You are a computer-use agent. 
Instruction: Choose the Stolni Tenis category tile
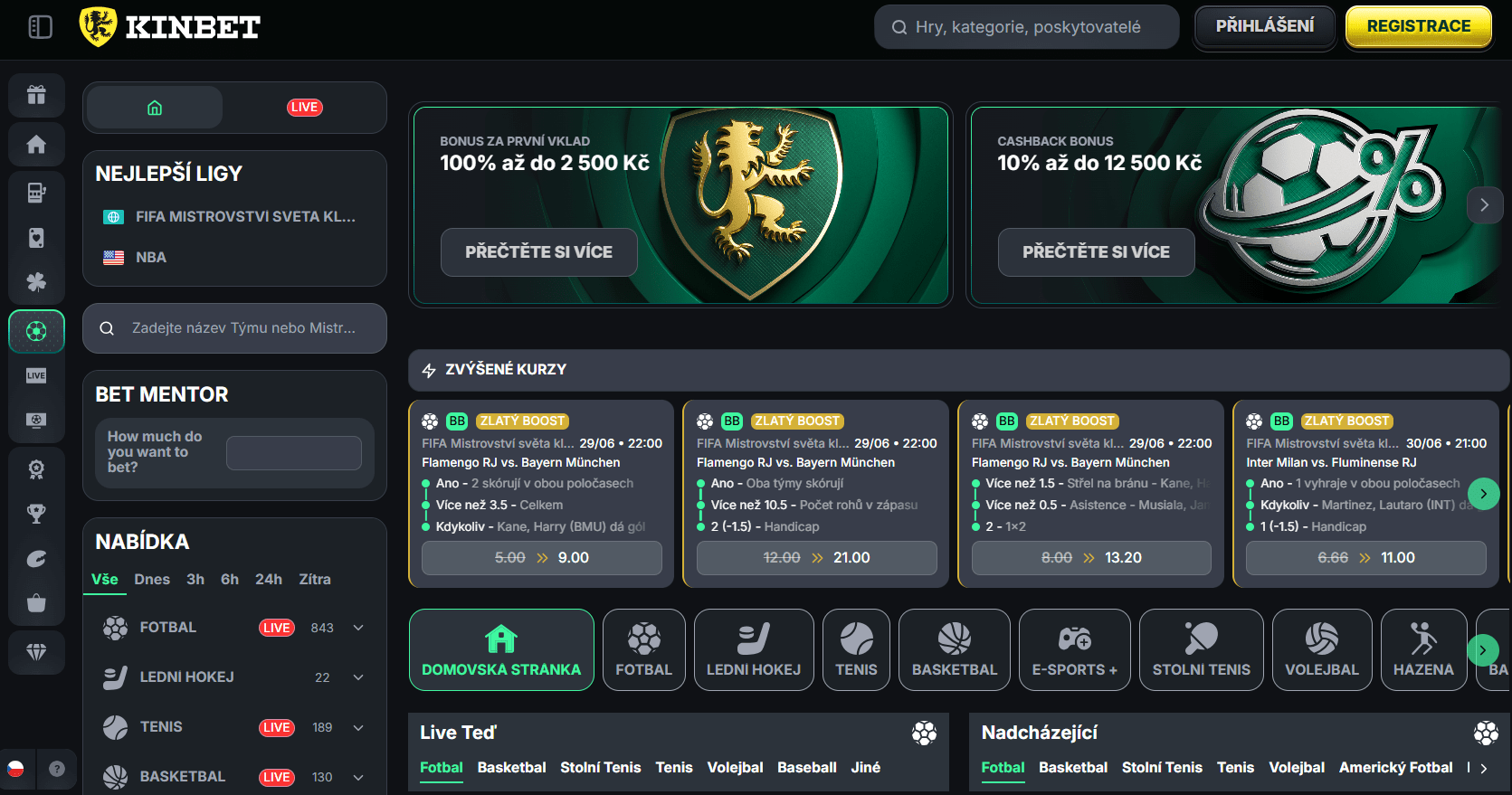1201,650
